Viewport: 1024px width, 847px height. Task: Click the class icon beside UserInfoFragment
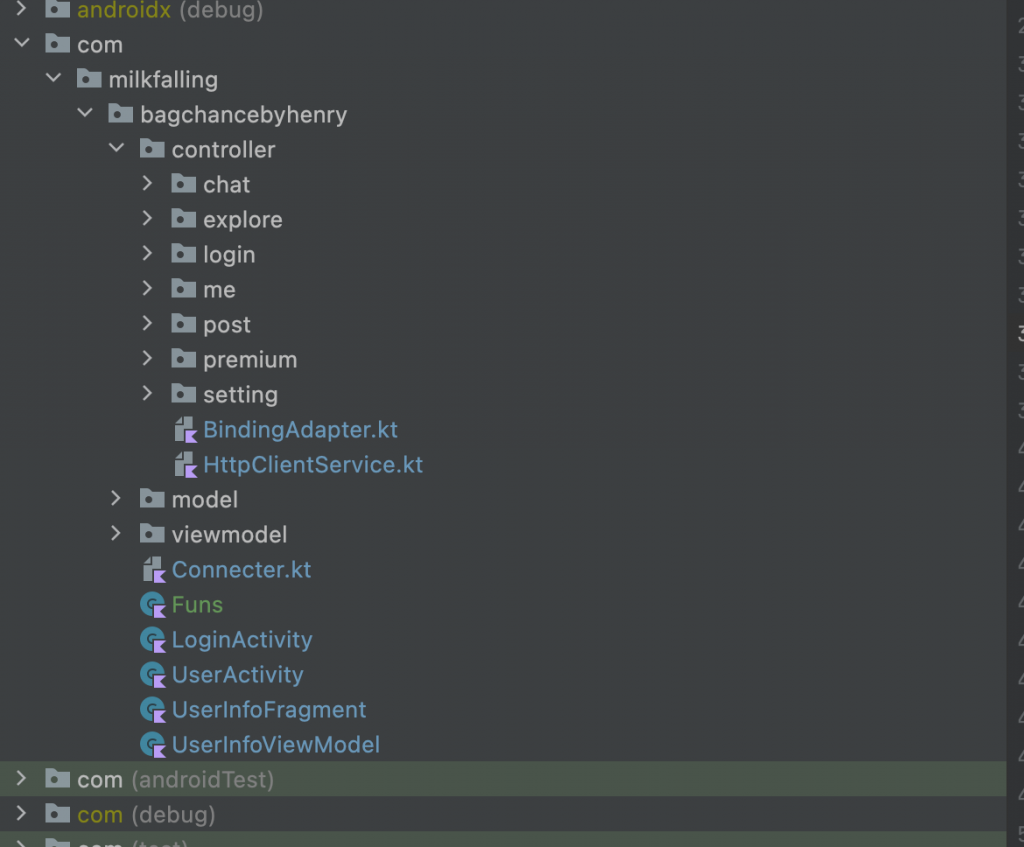153,710
